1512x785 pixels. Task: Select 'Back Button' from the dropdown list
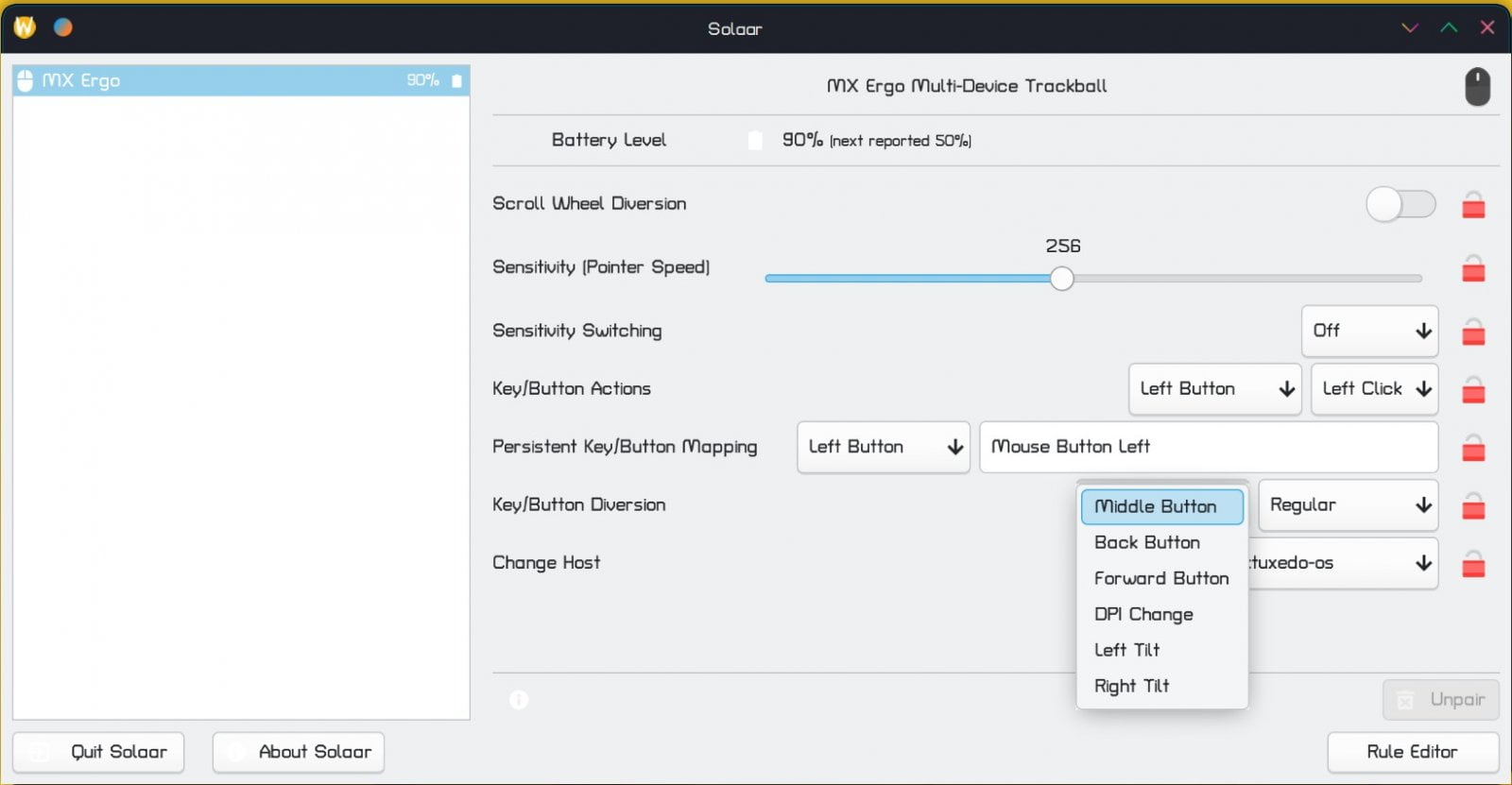click(1147, 542)
